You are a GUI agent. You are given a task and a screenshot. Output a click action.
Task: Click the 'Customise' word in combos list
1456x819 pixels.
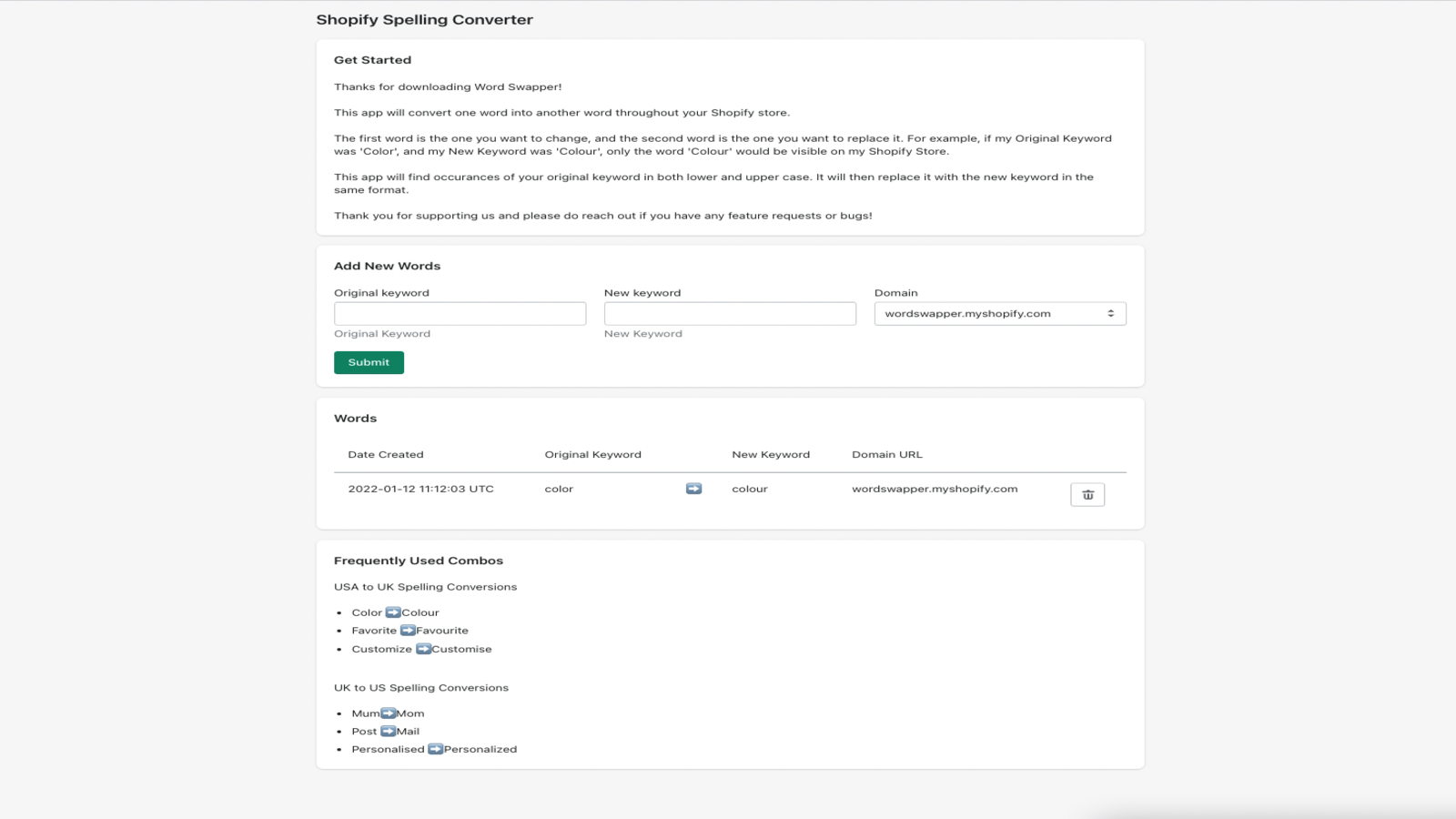(x=461, y=649)
